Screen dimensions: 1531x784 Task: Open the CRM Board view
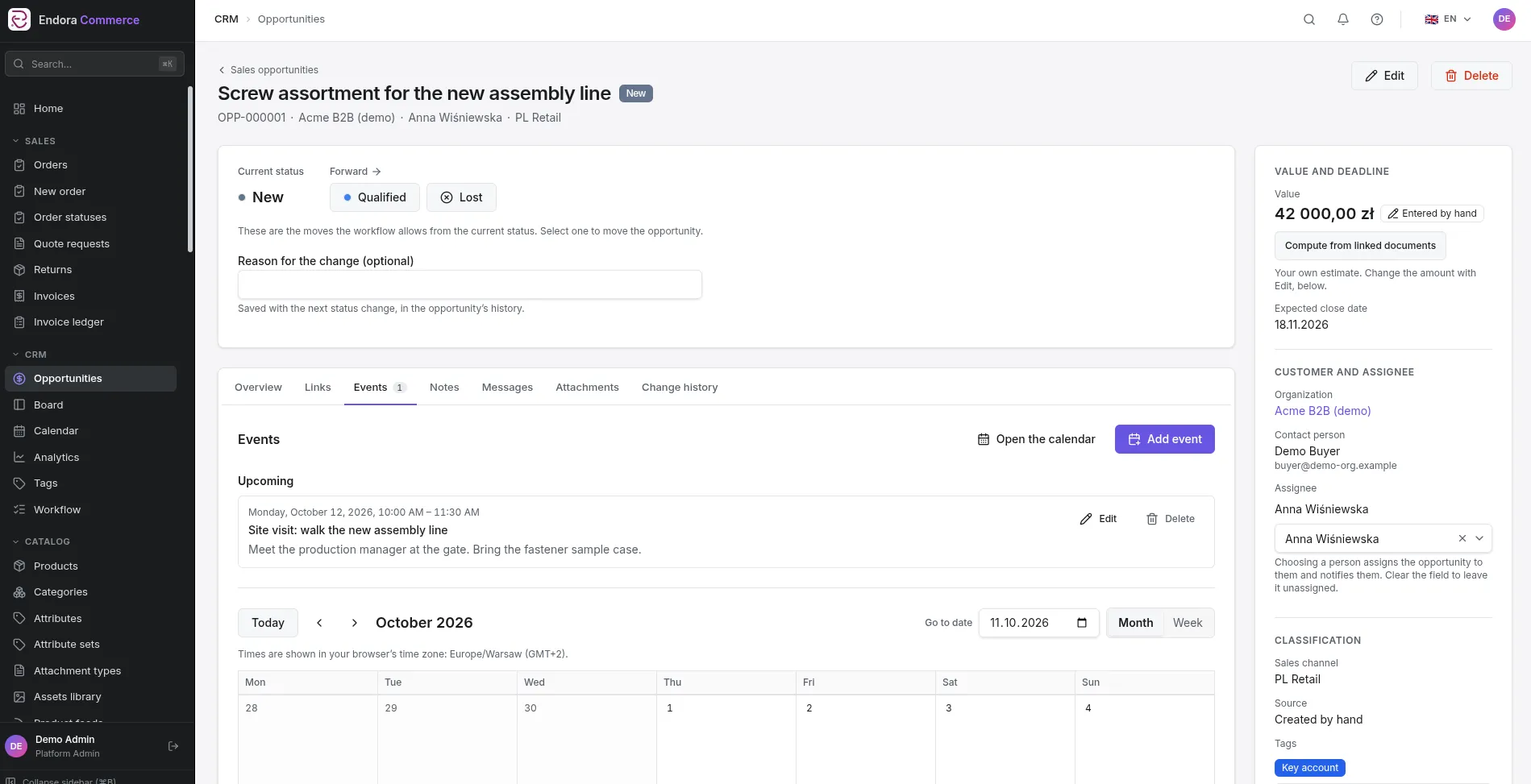tap(90, 405)
